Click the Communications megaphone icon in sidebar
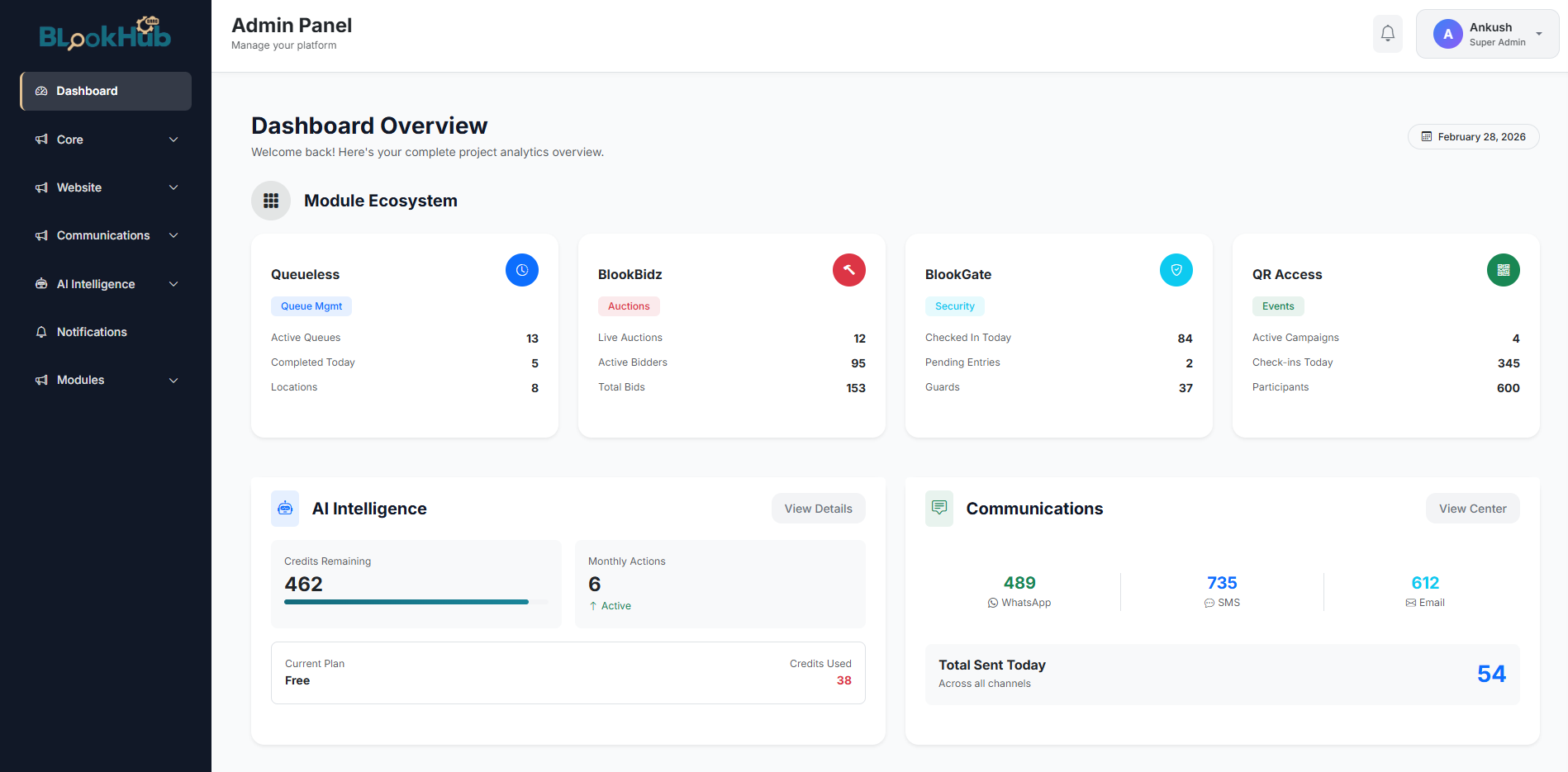The width and height of the screenshot is (1568, 772). [x=41, y=235]
